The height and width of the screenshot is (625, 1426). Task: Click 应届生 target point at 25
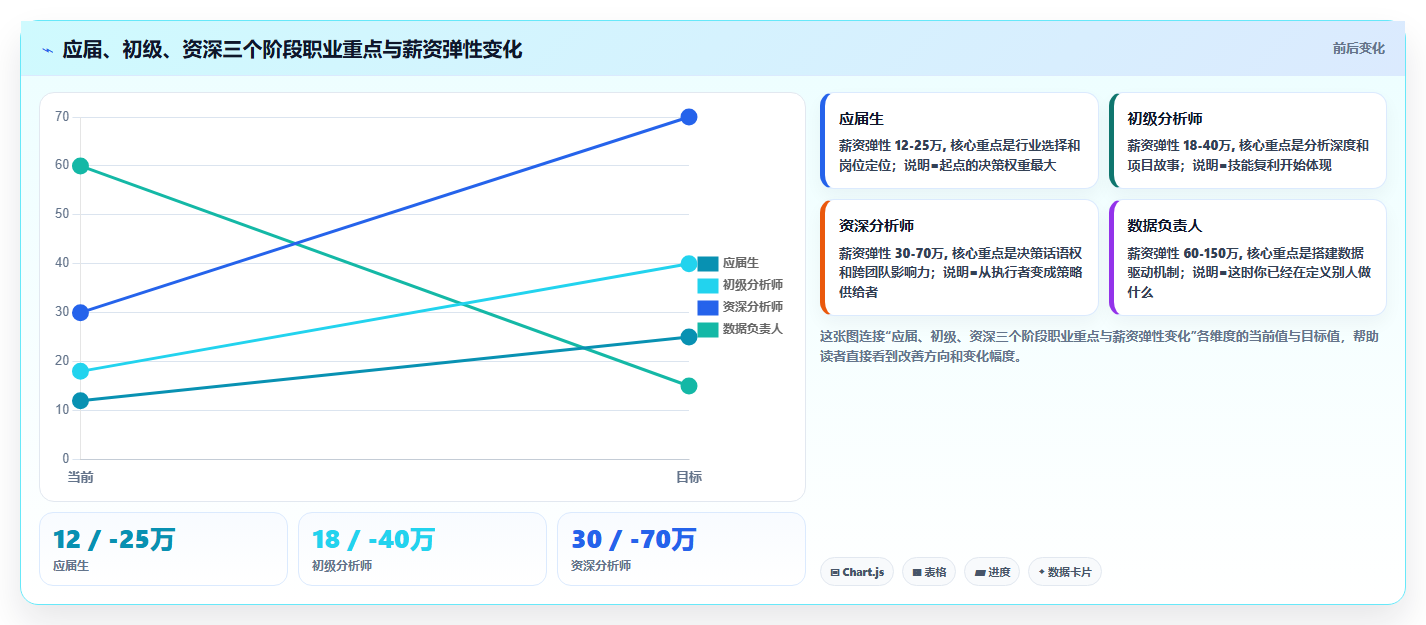coord(689,337)
